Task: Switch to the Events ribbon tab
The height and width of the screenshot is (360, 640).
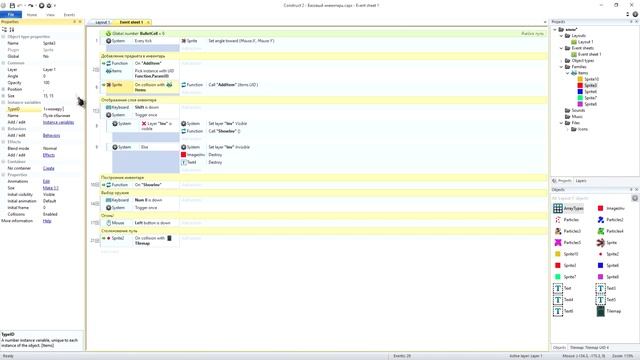Action: 69,15
